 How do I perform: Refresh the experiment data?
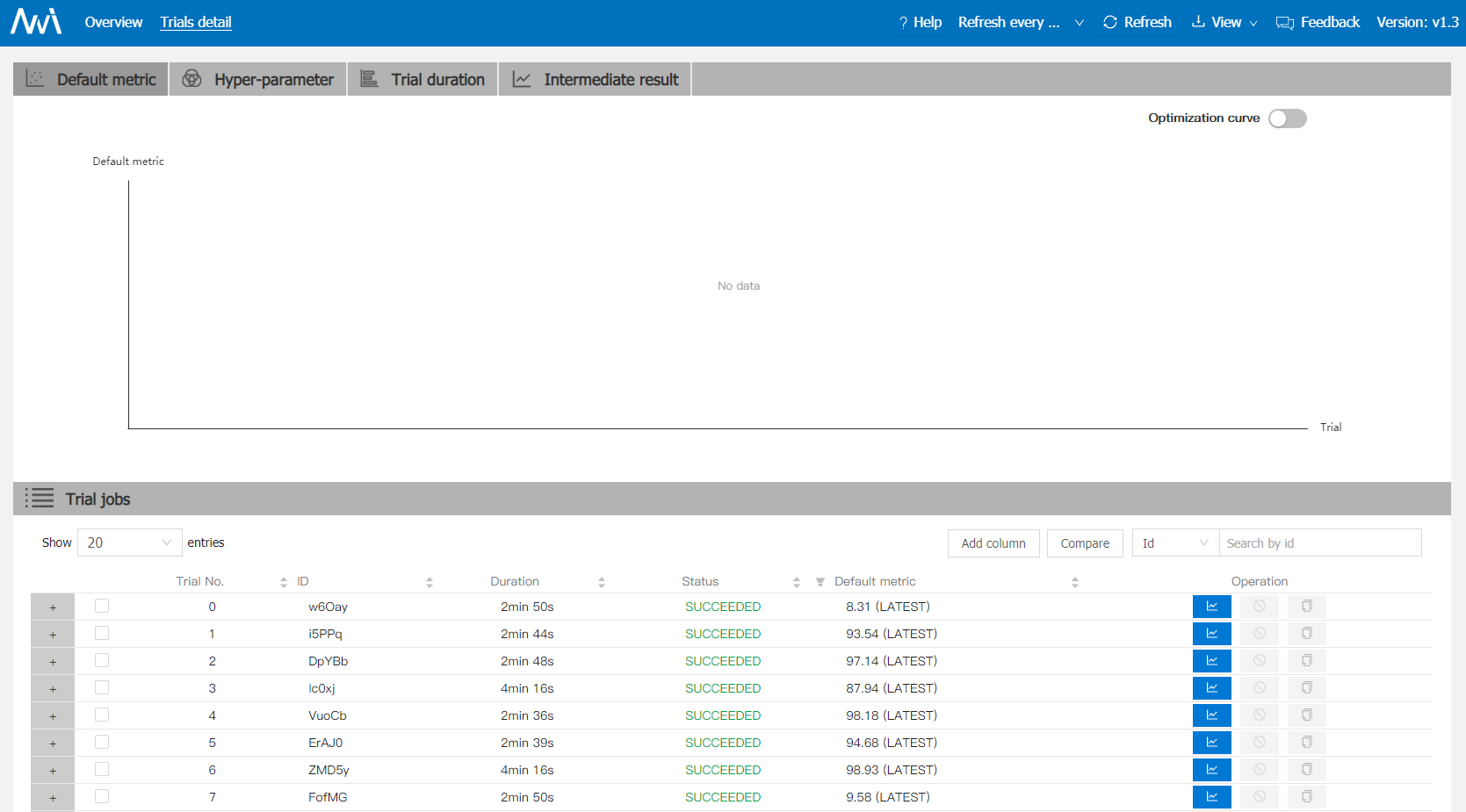coord(1137,21)
